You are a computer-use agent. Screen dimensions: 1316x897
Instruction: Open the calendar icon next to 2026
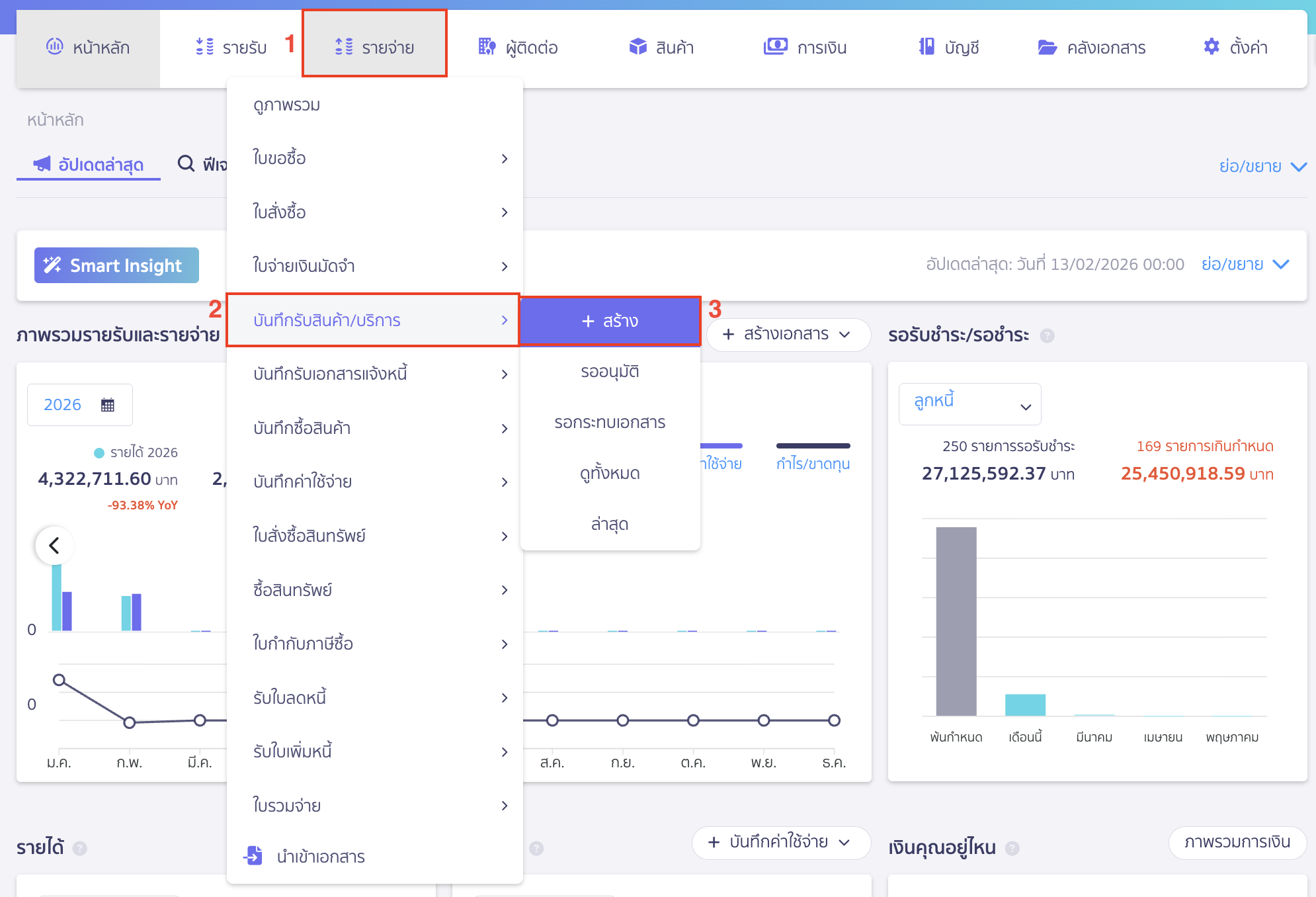coord(108,404)
